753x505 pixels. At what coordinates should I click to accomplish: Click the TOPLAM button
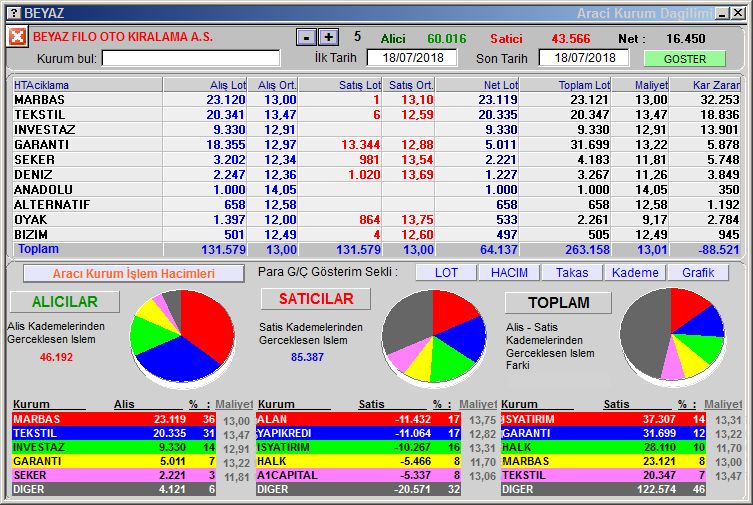(559, 302)
